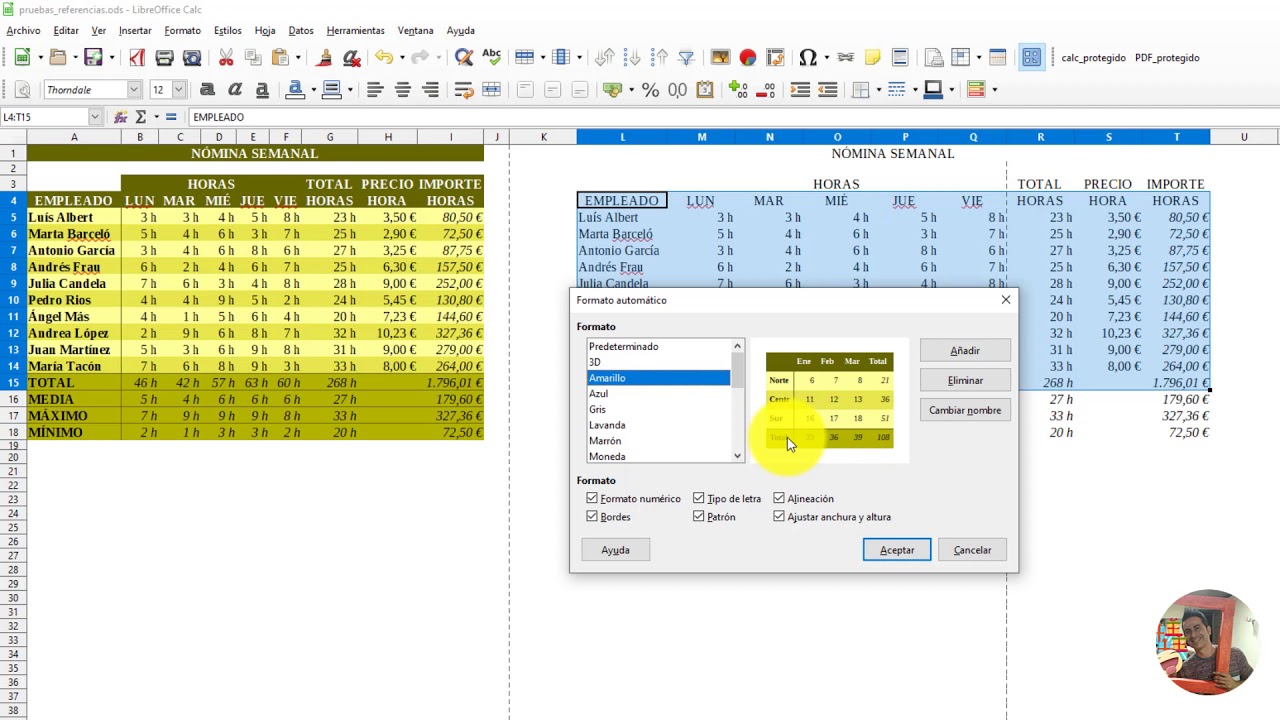This screenshot has width=1280, height=720.
Task: Click the Cancelar button
Action: click(972, 550)
